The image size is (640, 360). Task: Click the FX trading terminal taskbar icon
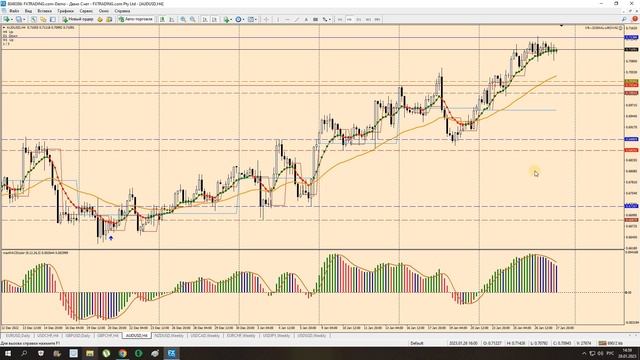coord(171,353)
